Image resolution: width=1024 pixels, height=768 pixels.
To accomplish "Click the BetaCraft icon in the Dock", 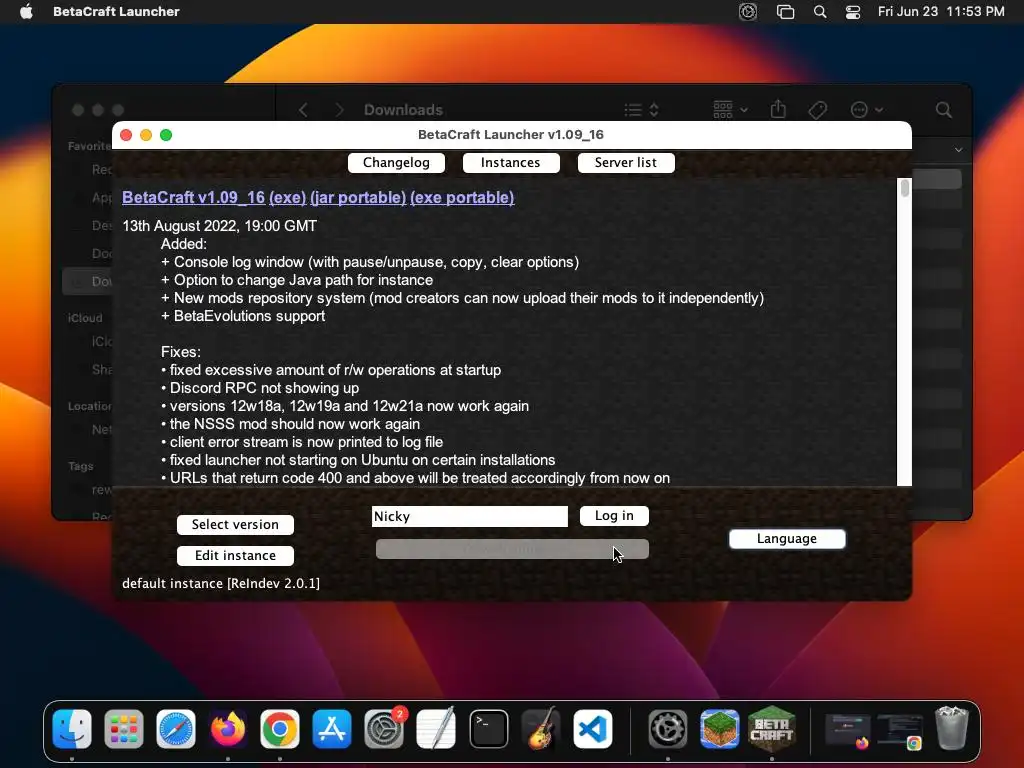I will pyautogui.click(x=772, y=729).
